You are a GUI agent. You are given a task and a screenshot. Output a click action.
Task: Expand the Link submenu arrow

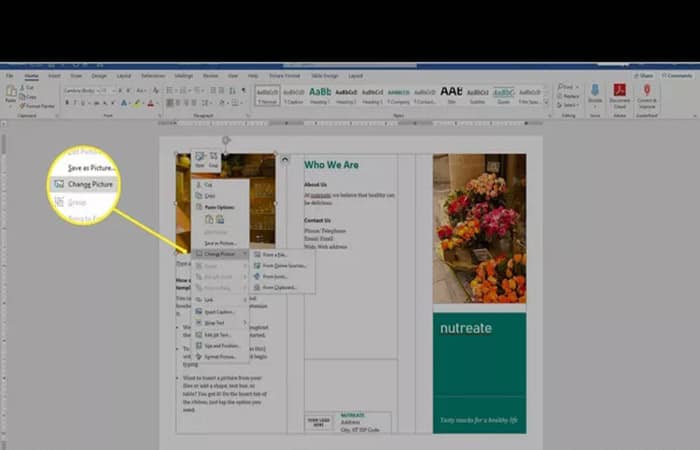pos(245,299)
